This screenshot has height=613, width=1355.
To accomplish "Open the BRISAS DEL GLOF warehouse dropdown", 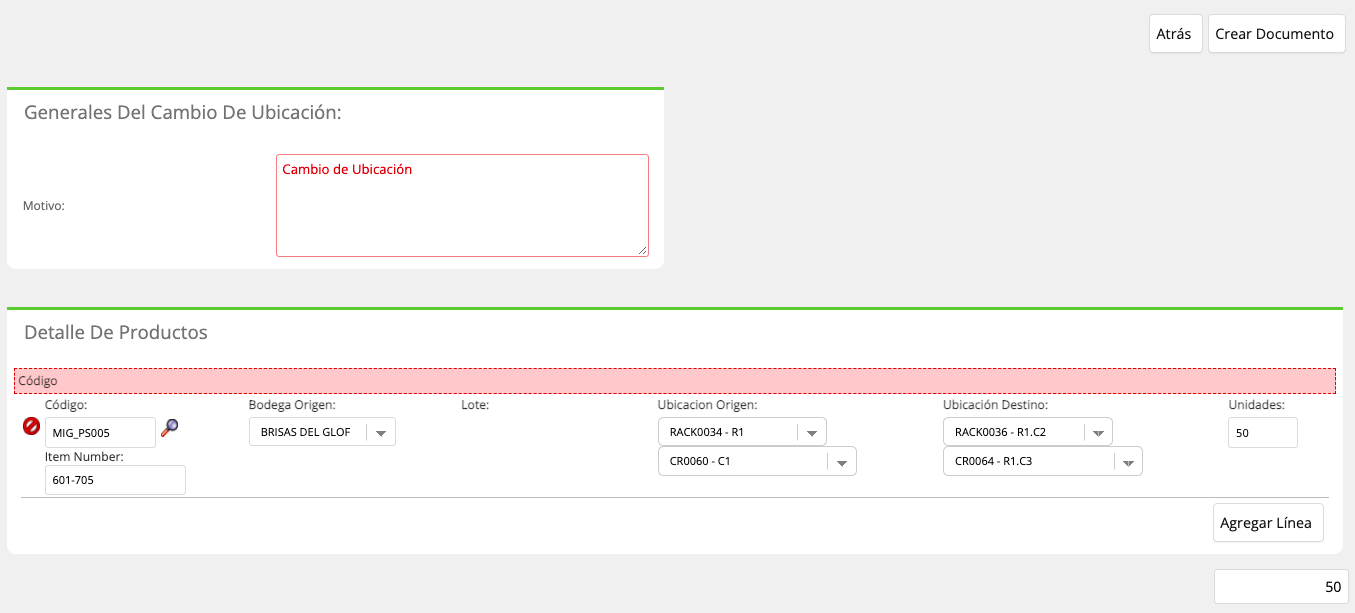I will 322,432.
